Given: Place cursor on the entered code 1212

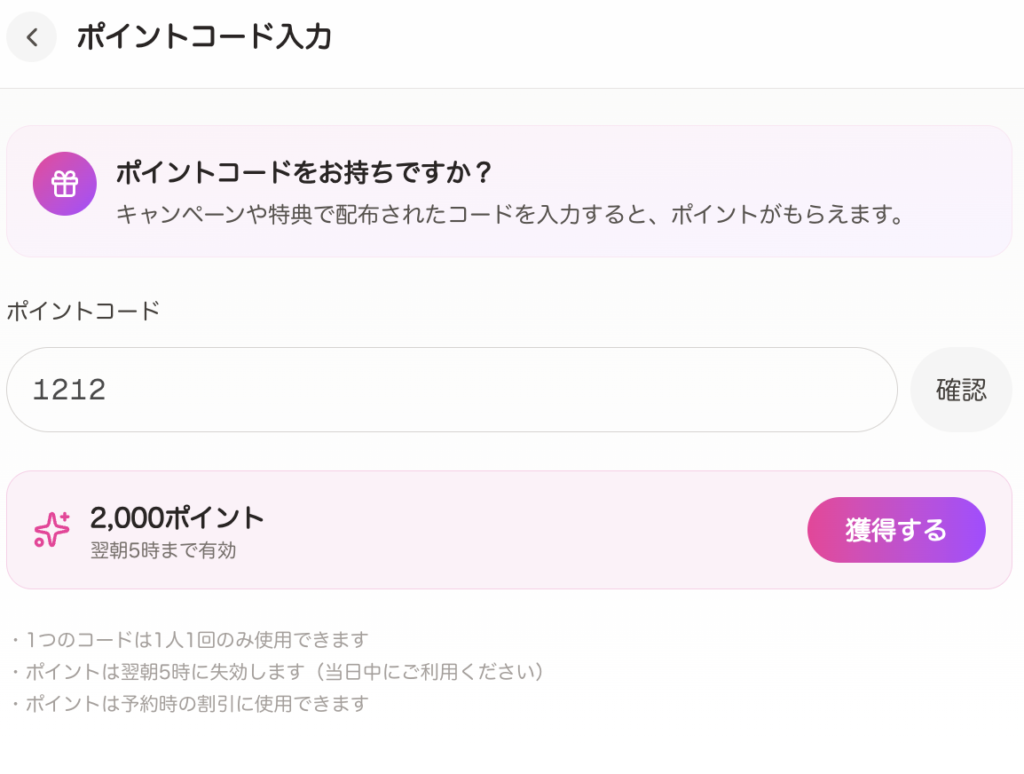Looking at the screenshot, I should point(69,390).
